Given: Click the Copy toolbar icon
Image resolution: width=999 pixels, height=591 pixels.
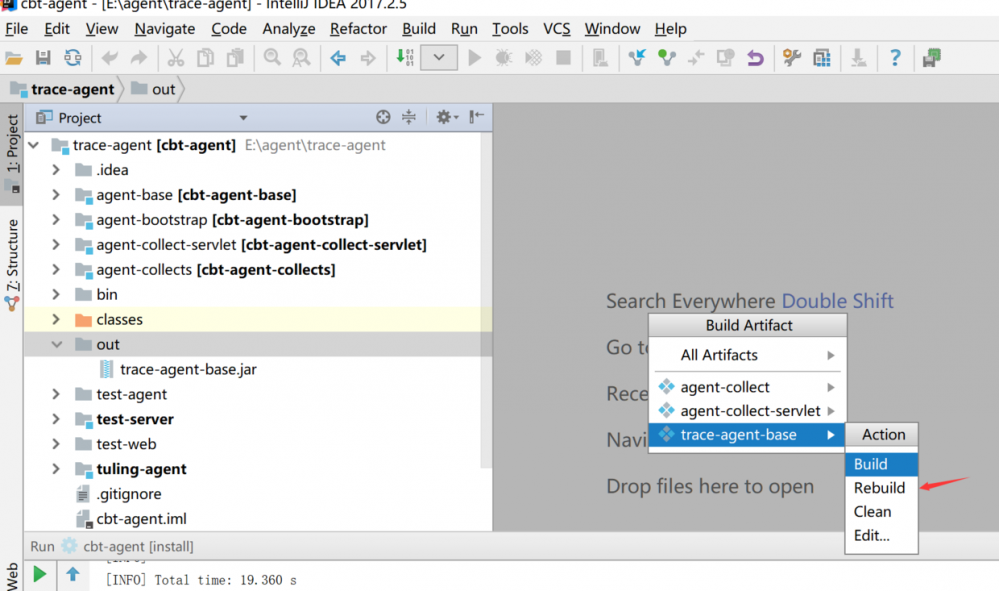Looking at the screenshot, I should (205, 58).
